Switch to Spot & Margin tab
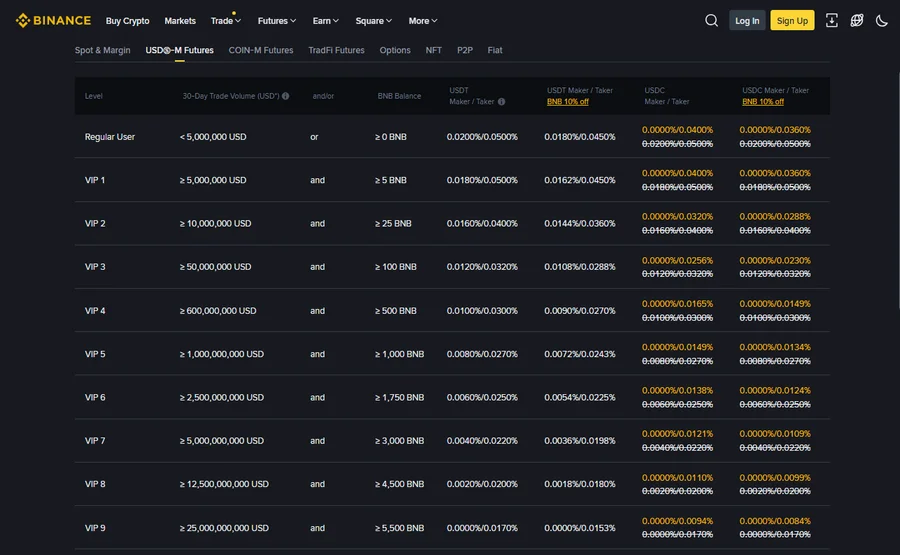Screen dimensions: 900x555 coord(102,50)
